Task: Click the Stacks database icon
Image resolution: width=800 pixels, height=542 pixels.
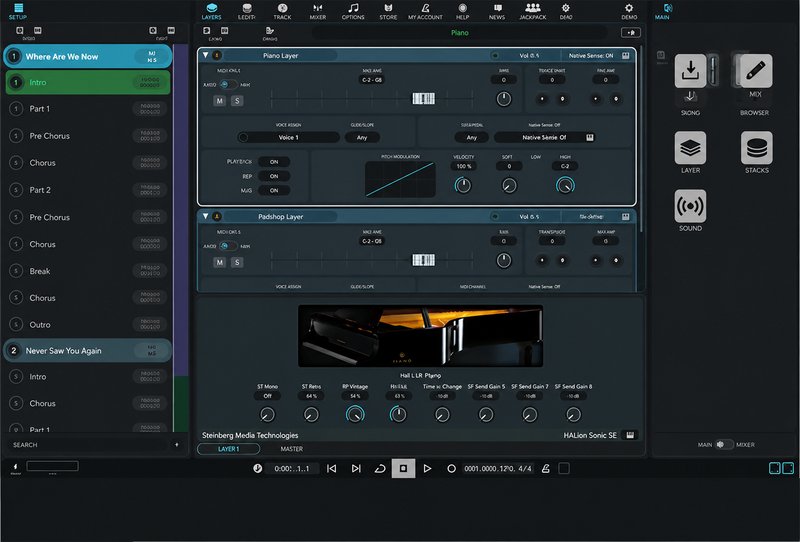Action: tap(757, 147)
